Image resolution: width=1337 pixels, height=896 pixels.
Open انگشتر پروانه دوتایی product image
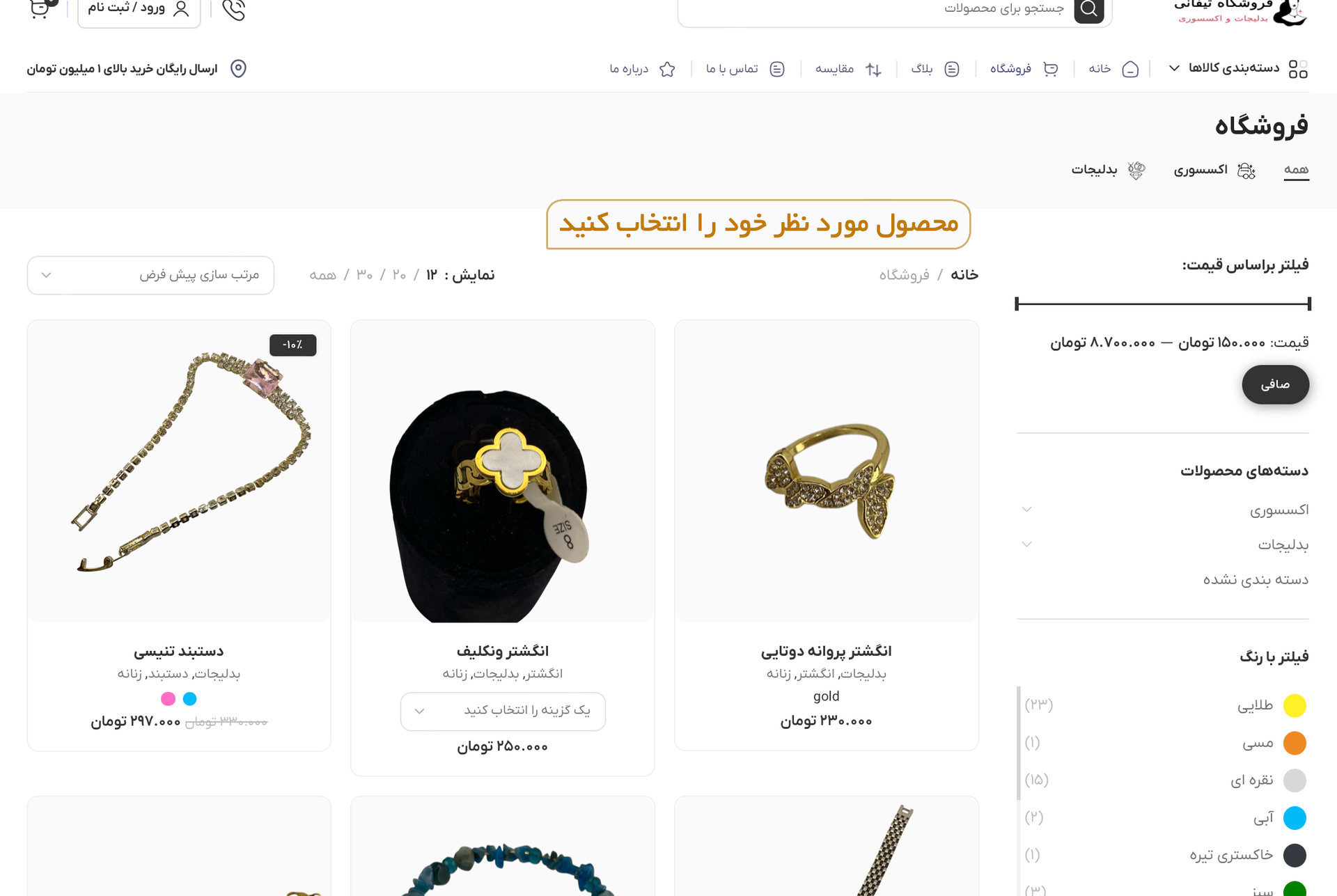tap(827, 471)
